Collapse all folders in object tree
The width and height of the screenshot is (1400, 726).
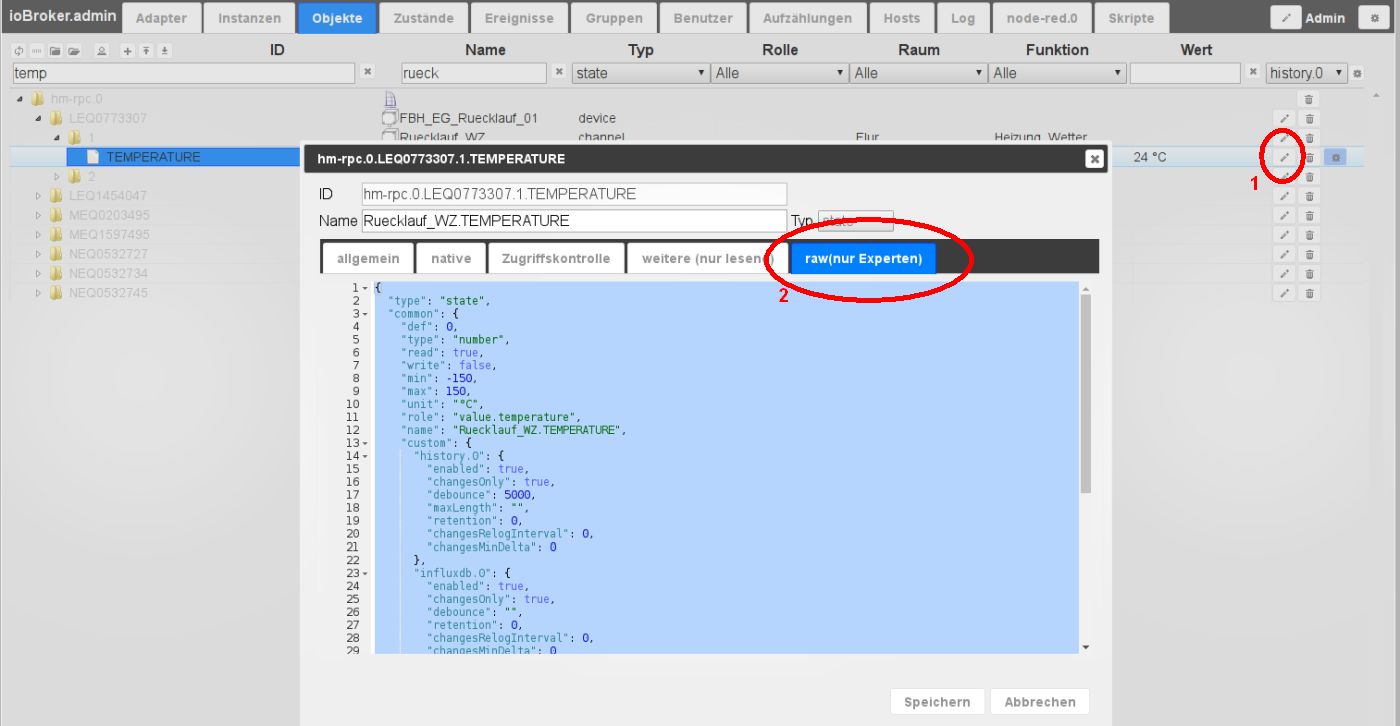click(x=55, y=51)
